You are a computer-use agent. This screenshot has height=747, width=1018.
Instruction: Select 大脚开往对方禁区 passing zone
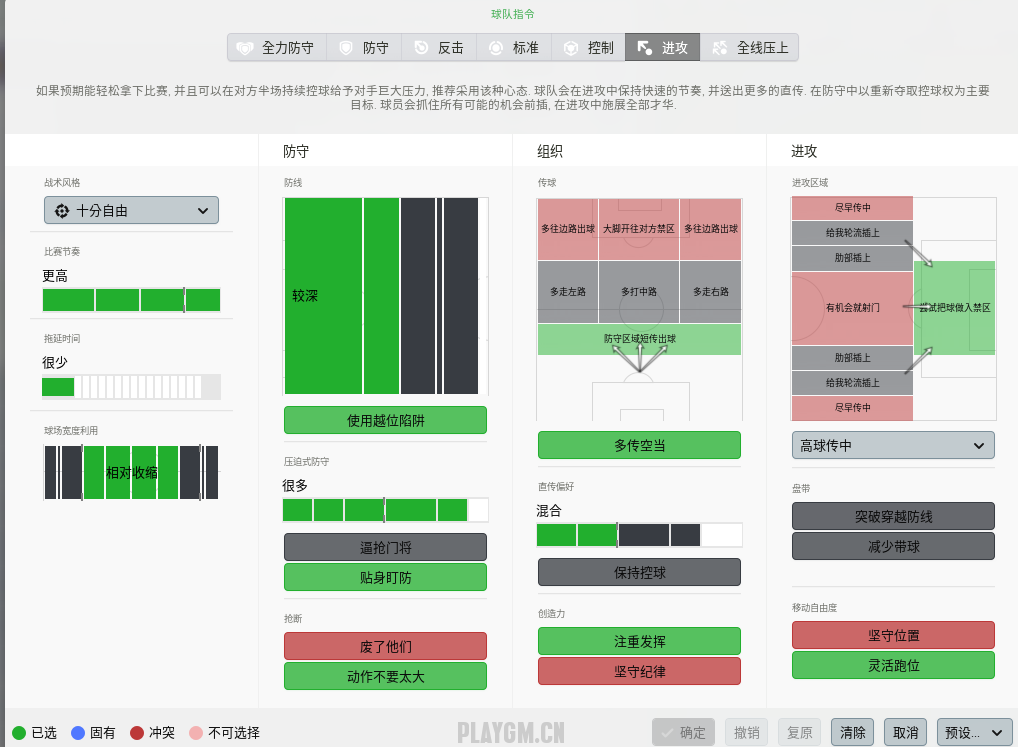coord(639,229)
